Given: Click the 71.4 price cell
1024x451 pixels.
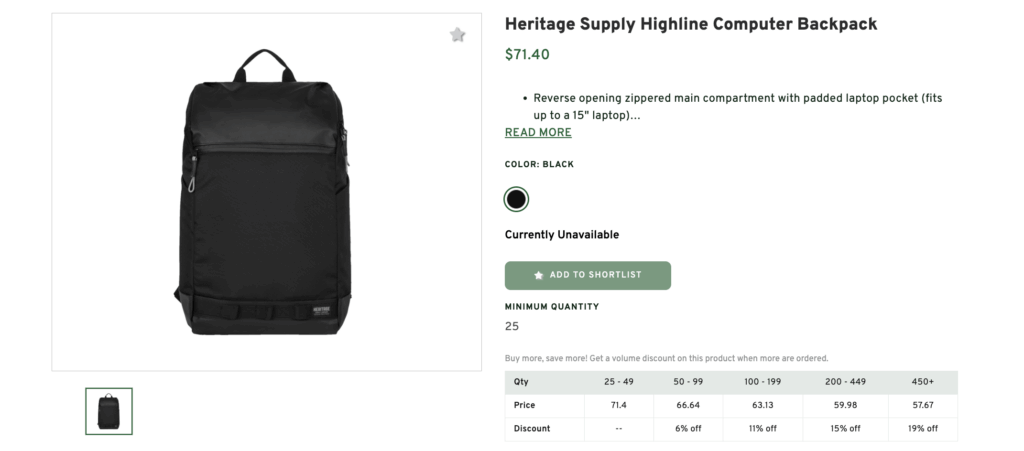Looking at the screenshot, I should (618, 405).
